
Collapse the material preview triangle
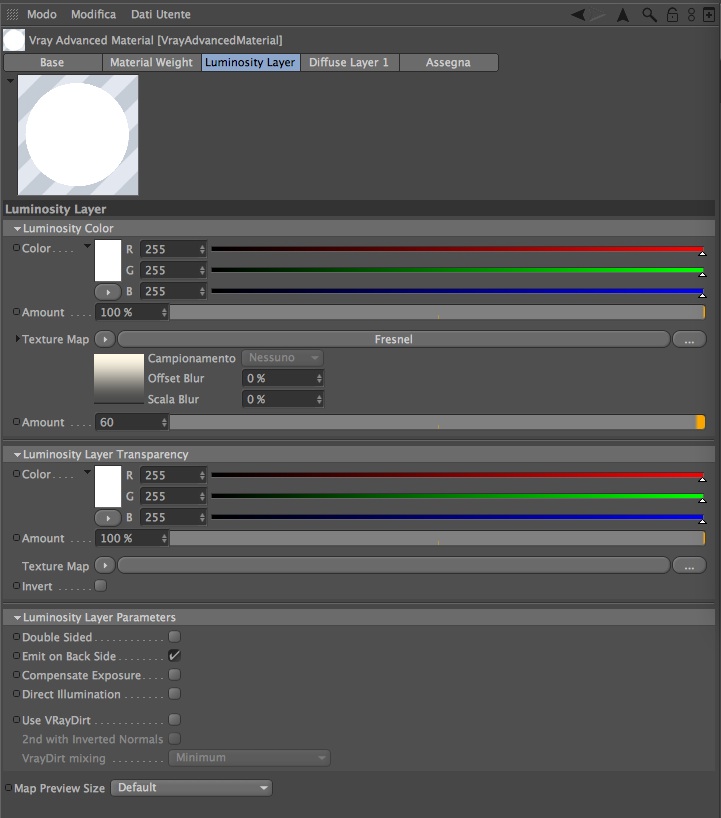pos(10,81)
